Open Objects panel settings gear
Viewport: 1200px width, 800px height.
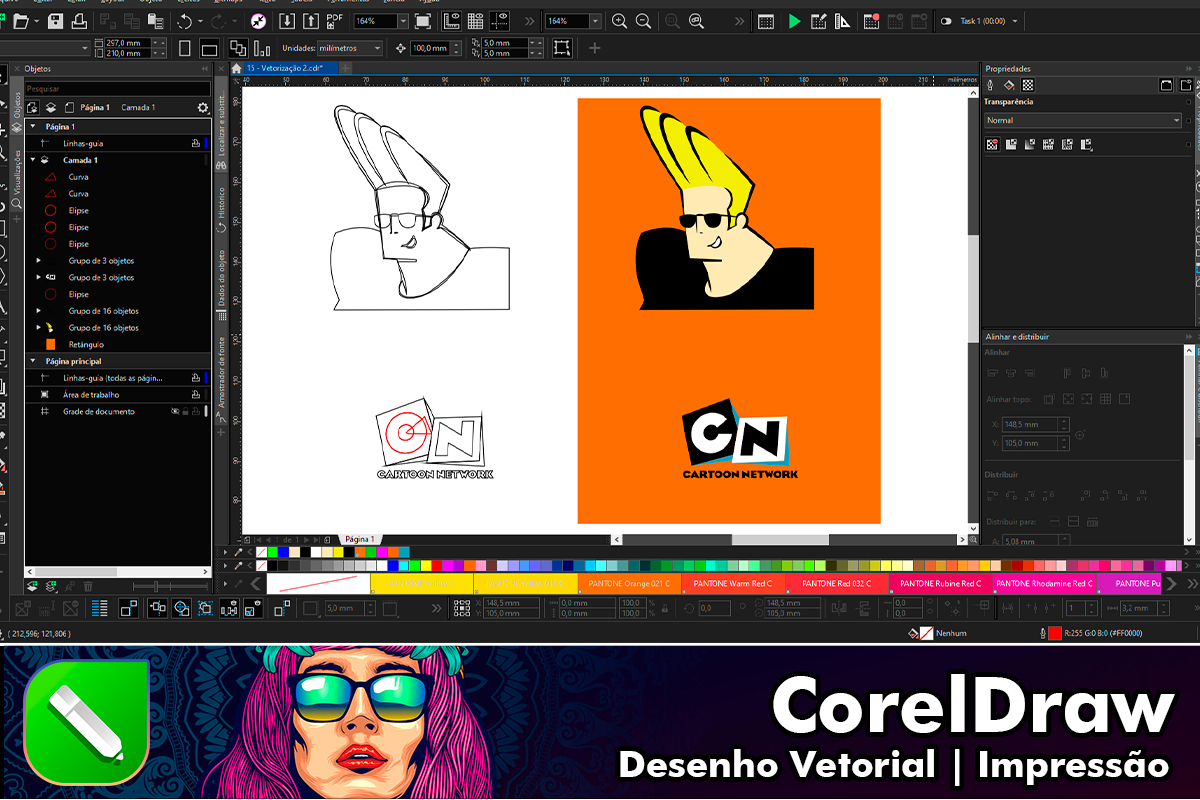coord(204,107)
